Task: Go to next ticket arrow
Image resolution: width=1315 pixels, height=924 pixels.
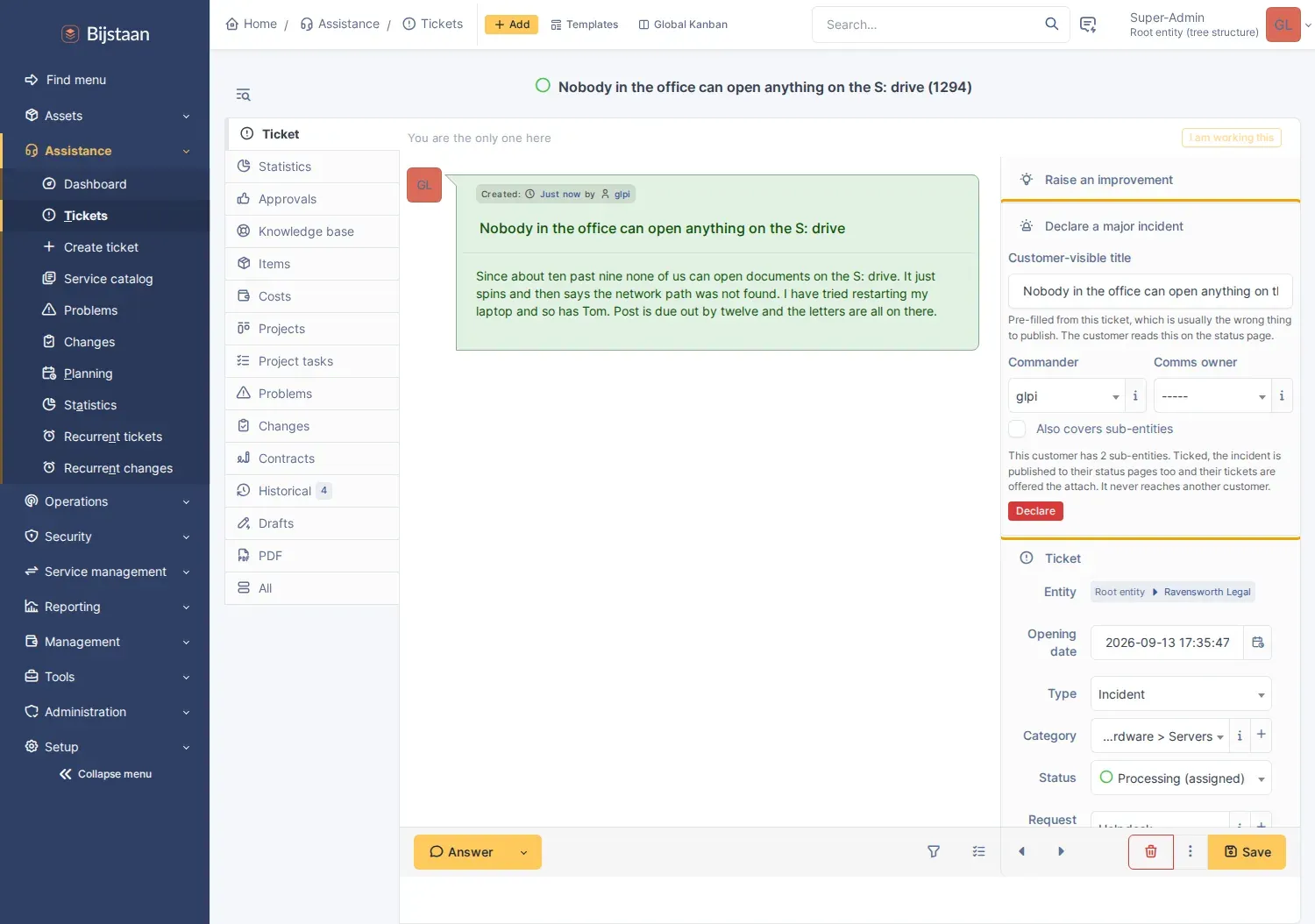Action: [x=1061, y=851]
